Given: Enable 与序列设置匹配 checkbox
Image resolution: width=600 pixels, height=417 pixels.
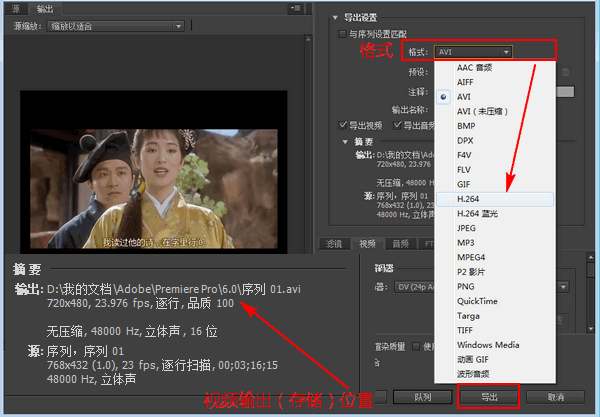Looking at the screenshot, I should 342,34.
